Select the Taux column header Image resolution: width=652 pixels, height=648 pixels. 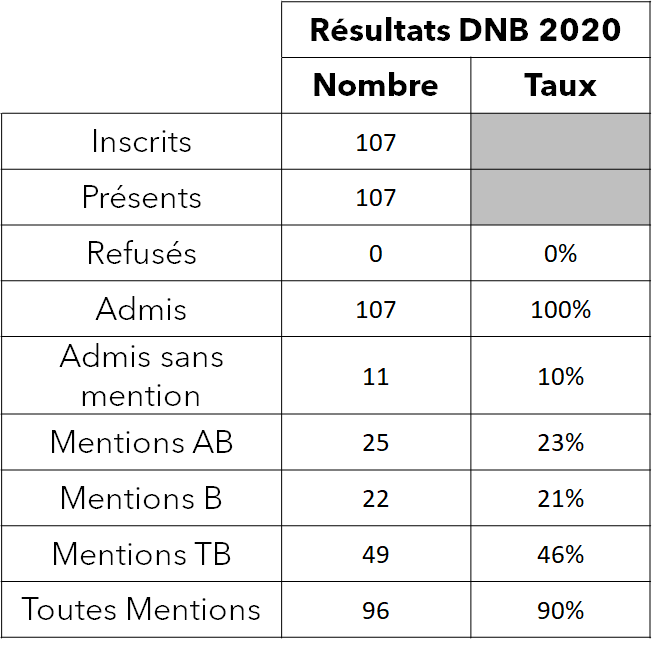pyautogui.click(x=560, y=85)
